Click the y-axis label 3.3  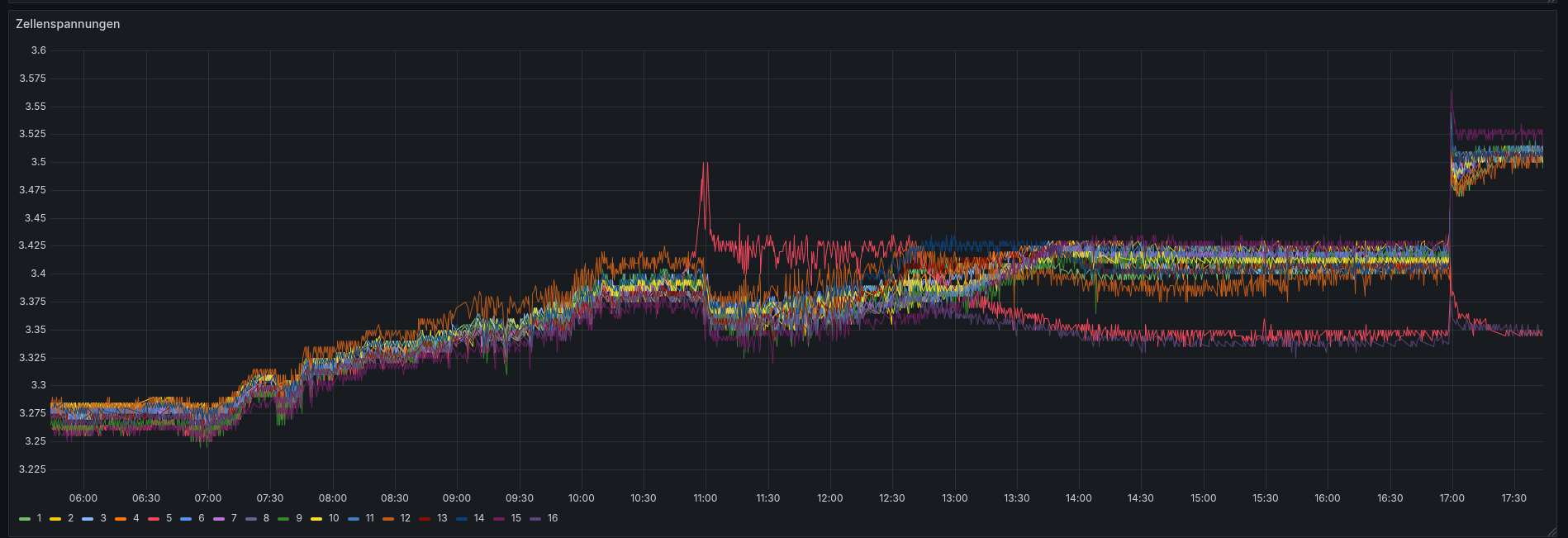[x=39, y=385]
